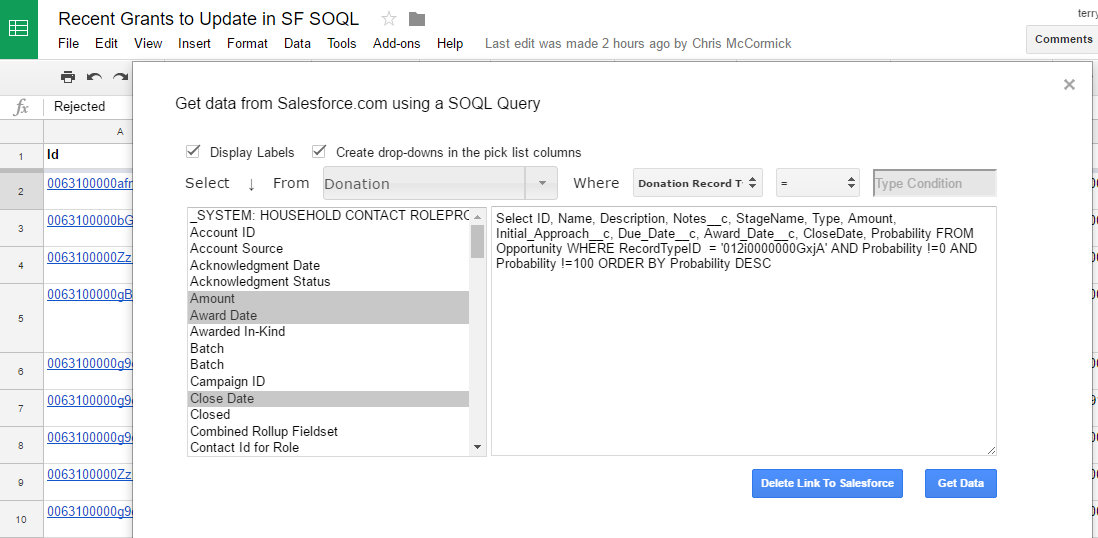
Task: Click the Get Data button
Action: coord(961,483)
